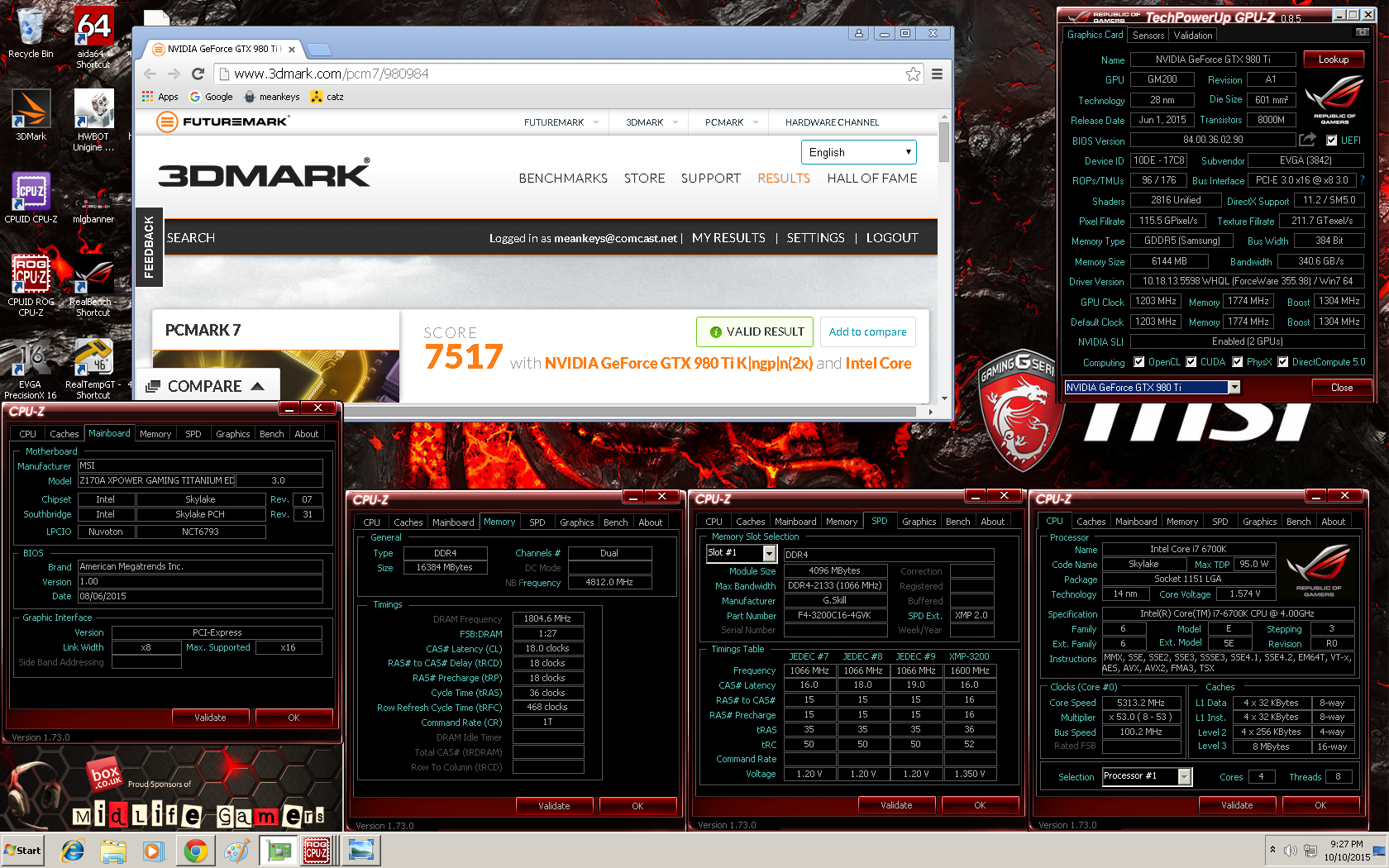Click the LOGOUT link
Image resolution: width=1389 pixels, height=868 pixels.
(x=892, y=237)
